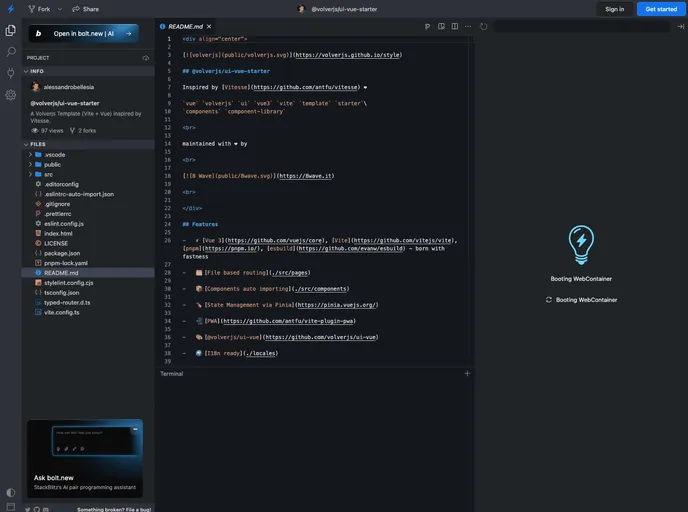Image resolution: width=688 pixels, height=512 pixels.
Task: Click the Booting WebContainer lightbulb icon
Action: click(x=581, y=245)
